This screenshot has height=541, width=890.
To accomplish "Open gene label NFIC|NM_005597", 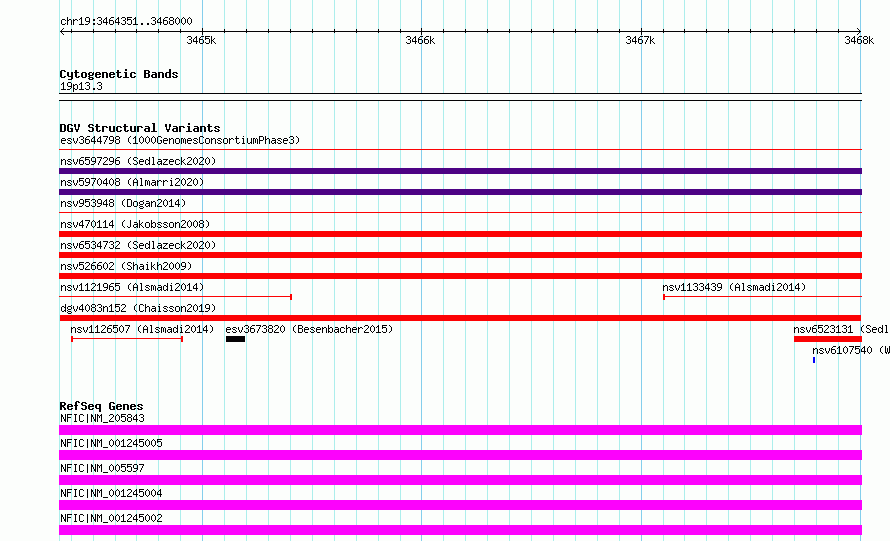I will pyautogui.click(x=102, y=468).
